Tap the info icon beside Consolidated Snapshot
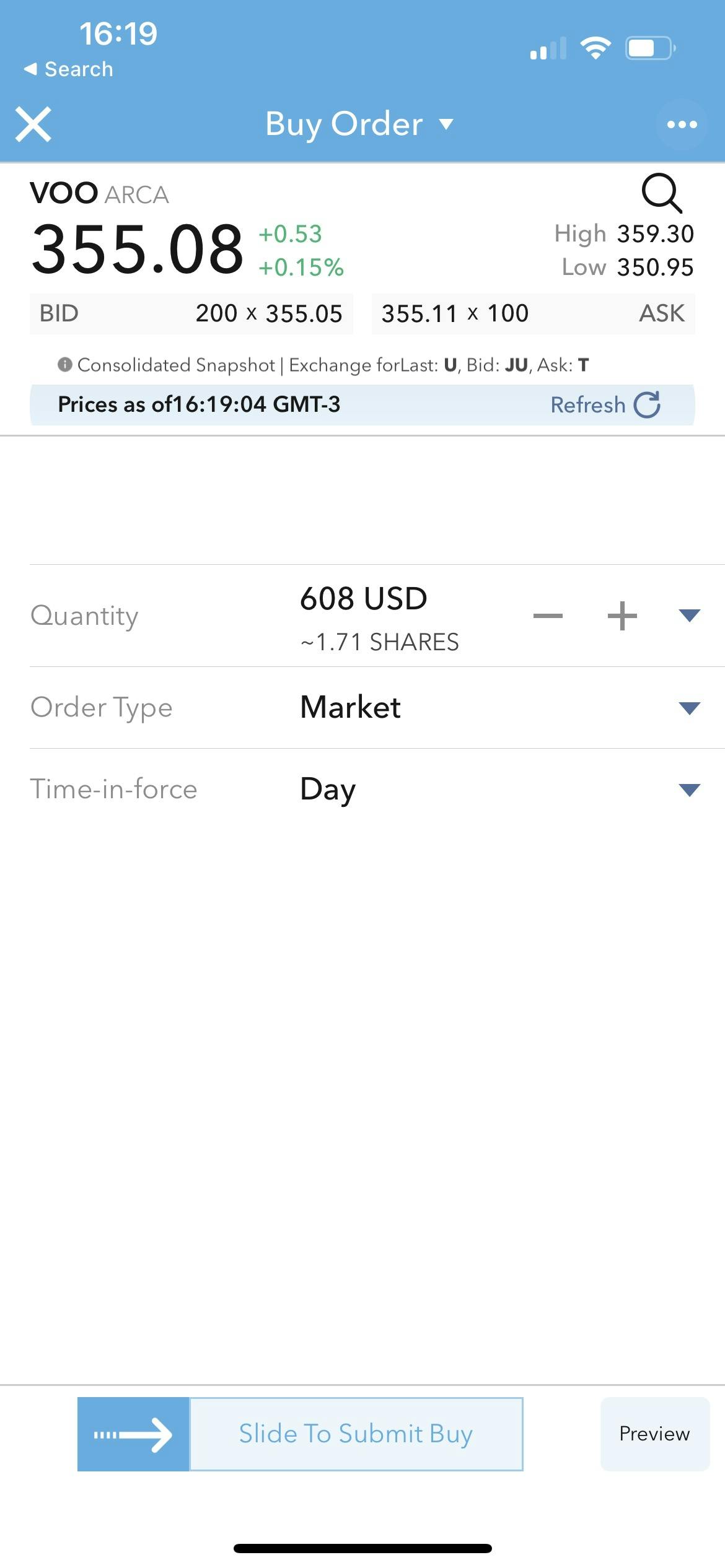Viewport: 725px width, 1568px height. pos(65,365)
